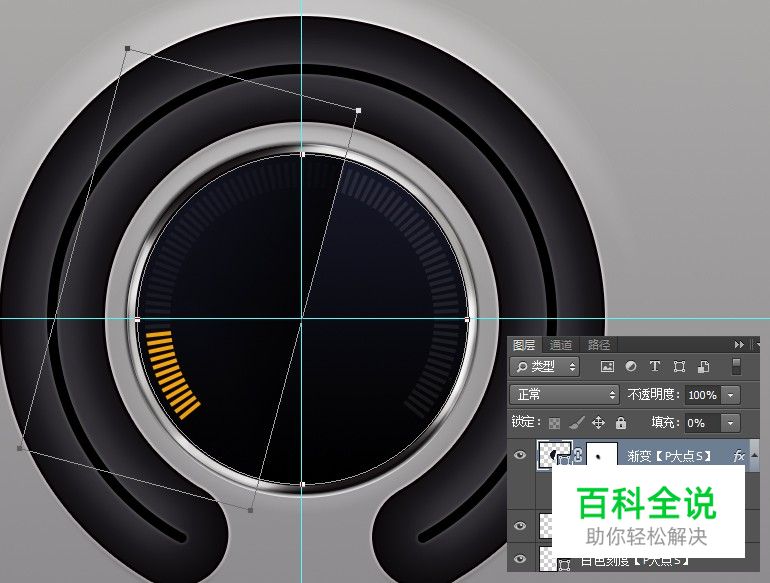
Task: Lock layer position move icon
Action: click(x=599, y=422)
